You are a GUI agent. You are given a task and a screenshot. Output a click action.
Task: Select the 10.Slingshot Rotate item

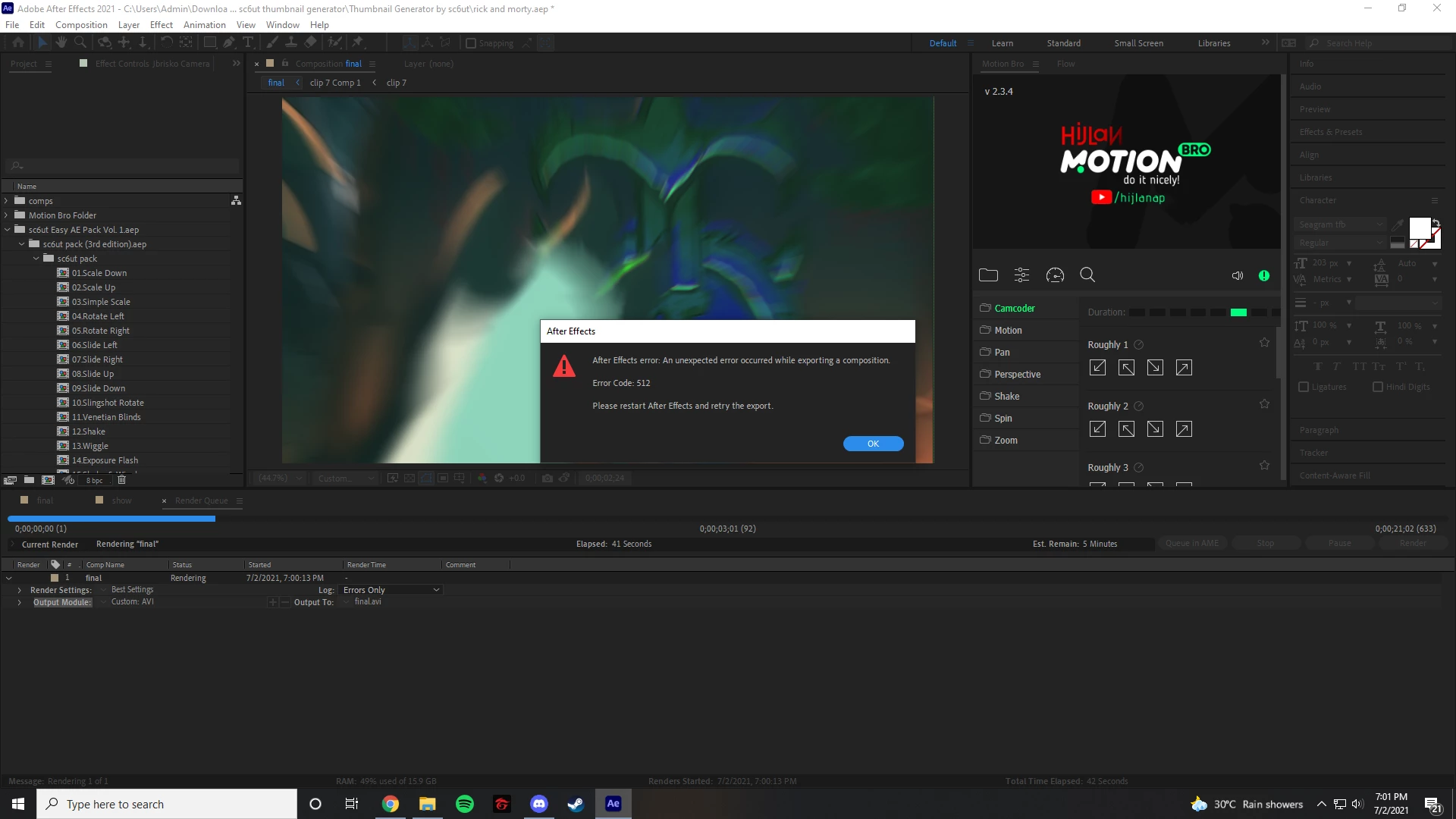click(108, 403)
